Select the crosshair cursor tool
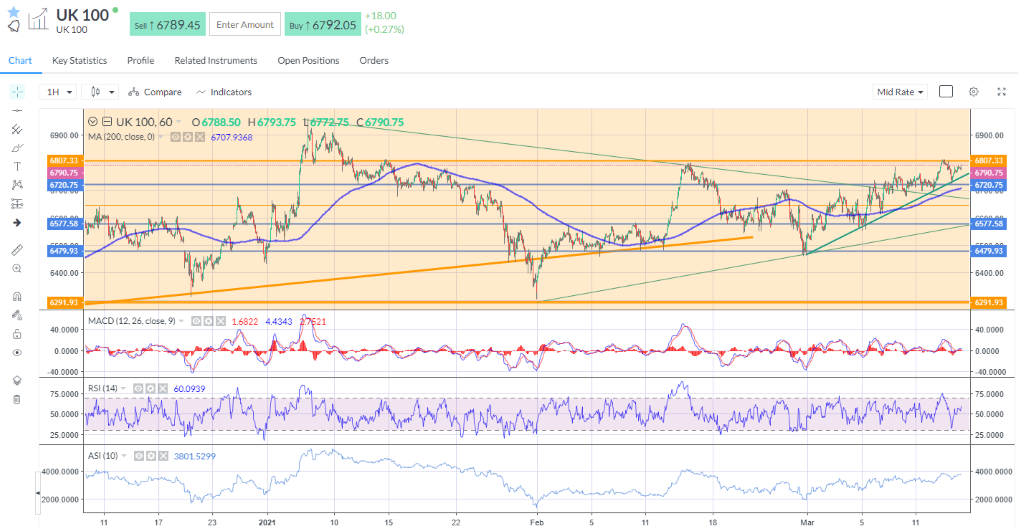 pyautogui.click(x=17, y=92)
